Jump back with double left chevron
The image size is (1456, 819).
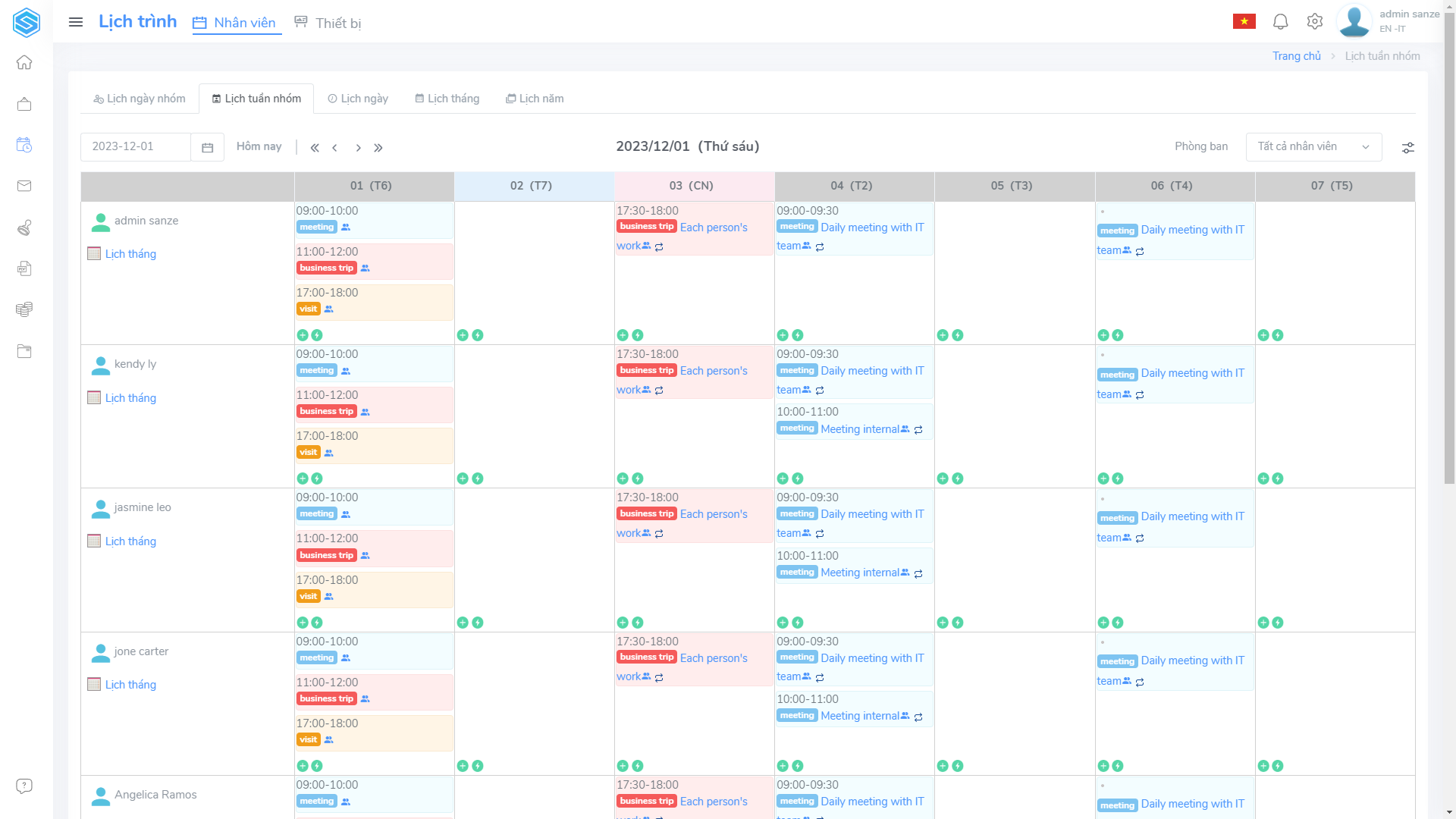[315, 148]
